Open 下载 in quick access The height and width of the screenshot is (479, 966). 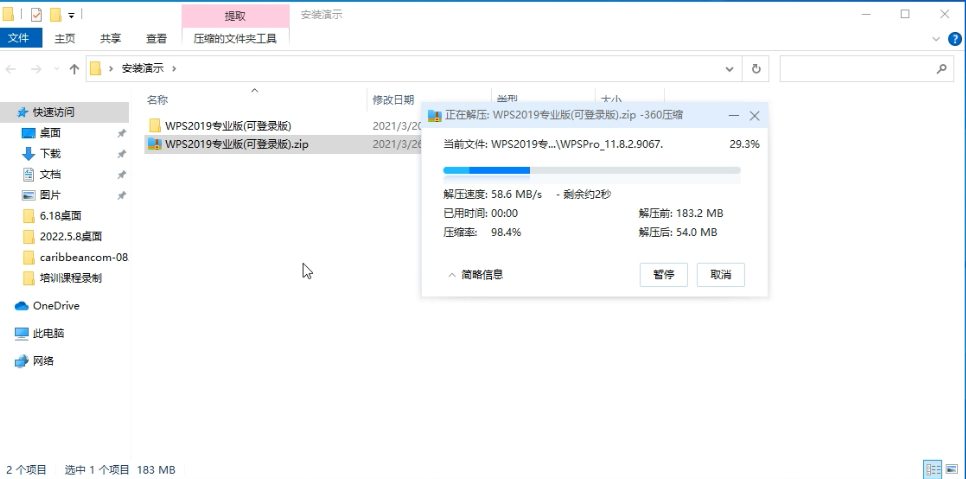click(x=50, y=153)
